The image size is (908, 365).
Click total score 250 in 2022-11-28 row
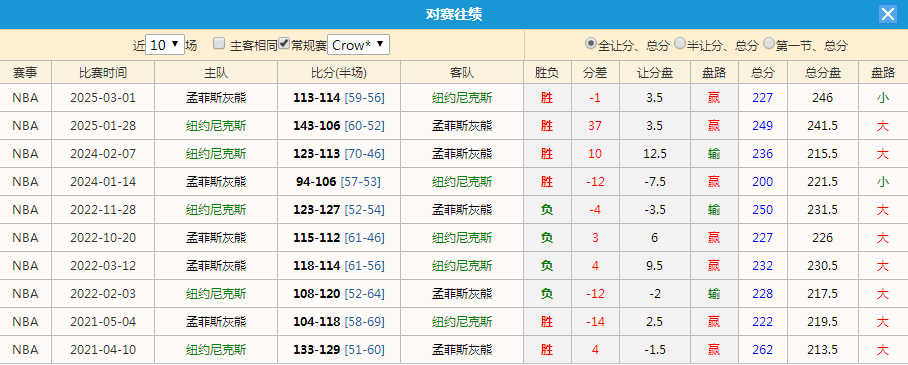pos(763,210)
